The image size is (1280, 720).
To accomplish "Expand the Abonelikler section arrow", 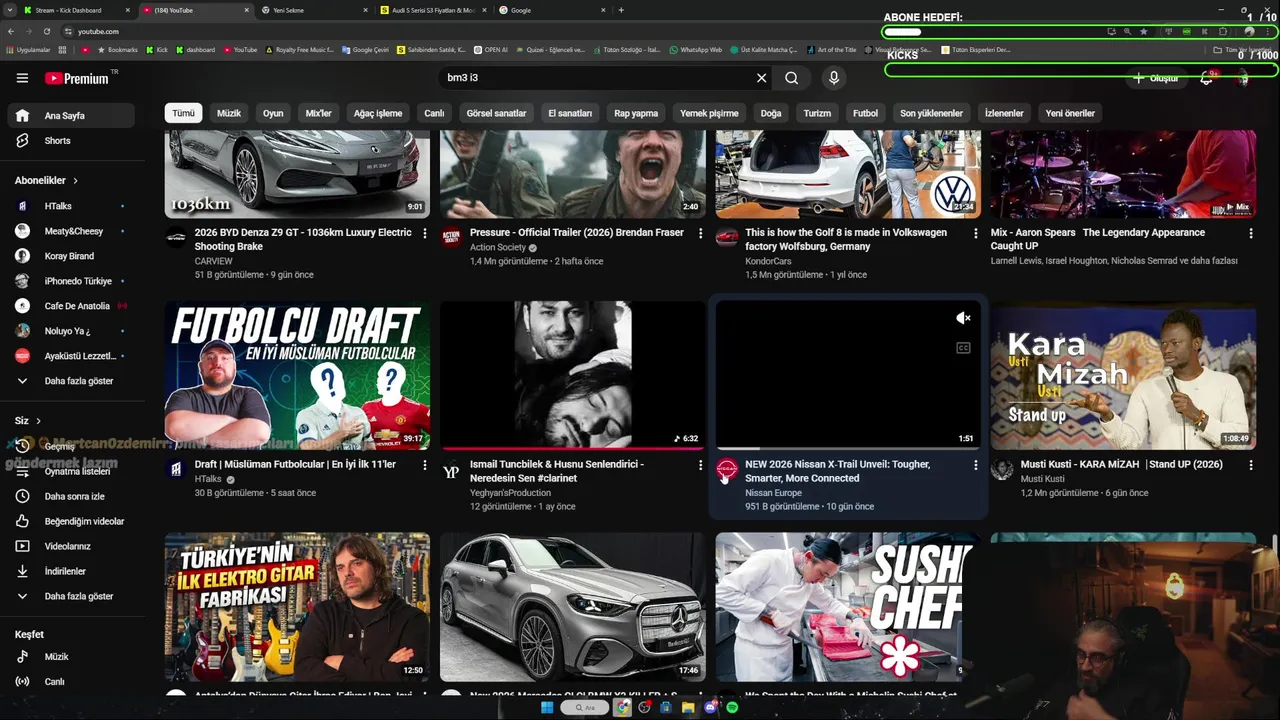I will [x=75, y=181].
